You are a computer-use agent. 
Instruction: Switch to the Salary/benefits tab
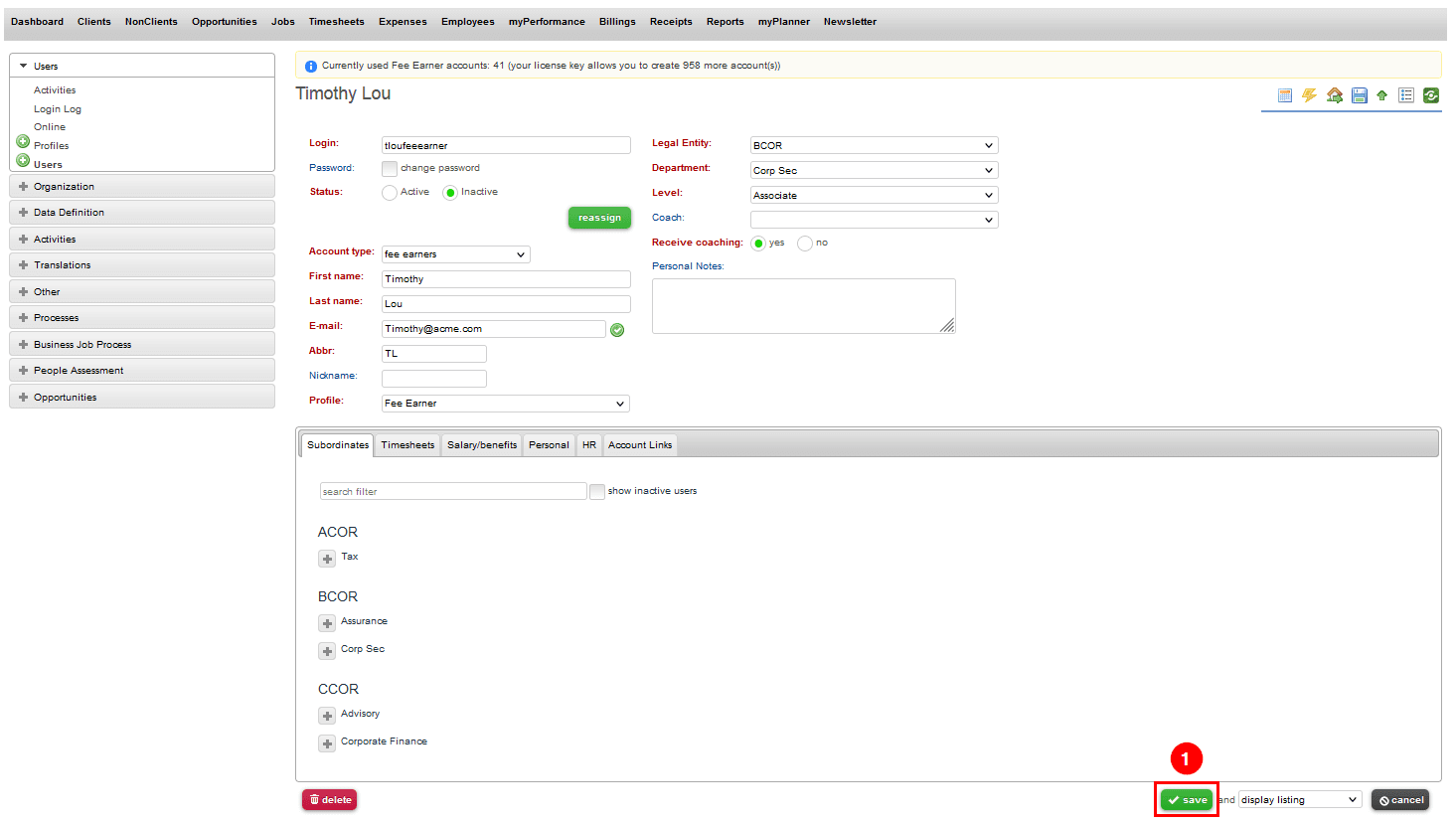point(482,445)
